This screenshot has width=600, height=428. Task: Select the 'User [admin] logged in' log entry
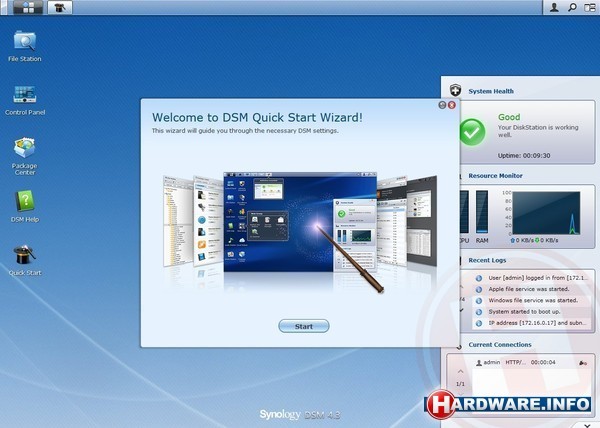pos(531,278)
